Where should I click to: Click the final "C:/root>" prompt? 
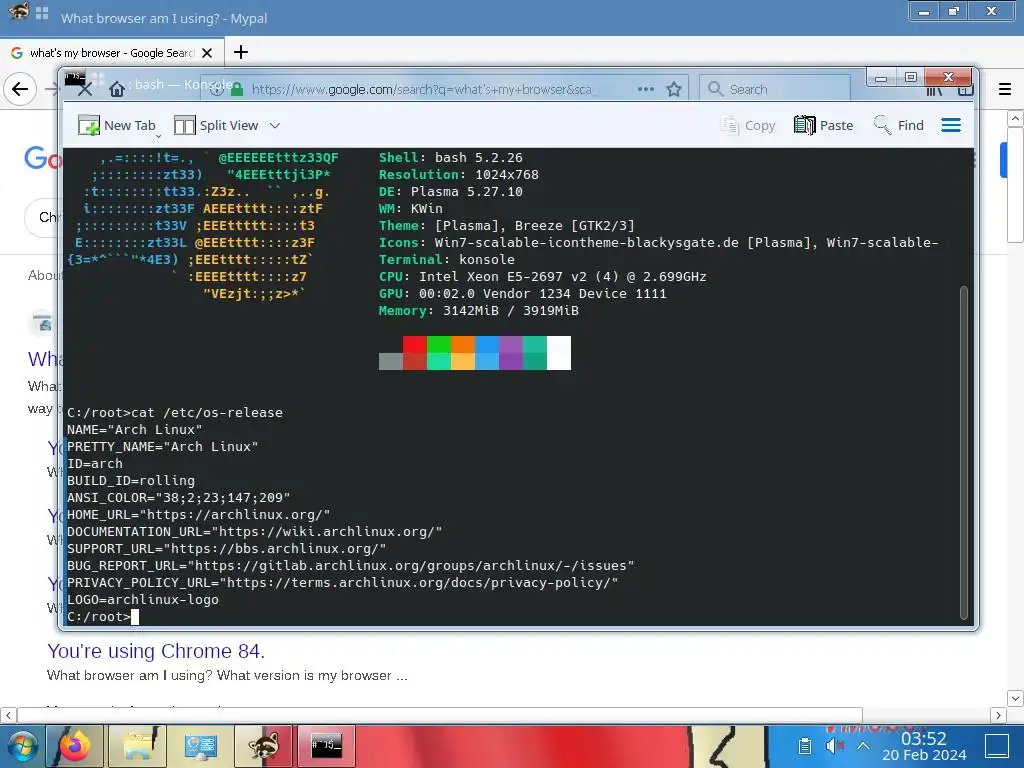pyautogui.click(x=99, y=616)
